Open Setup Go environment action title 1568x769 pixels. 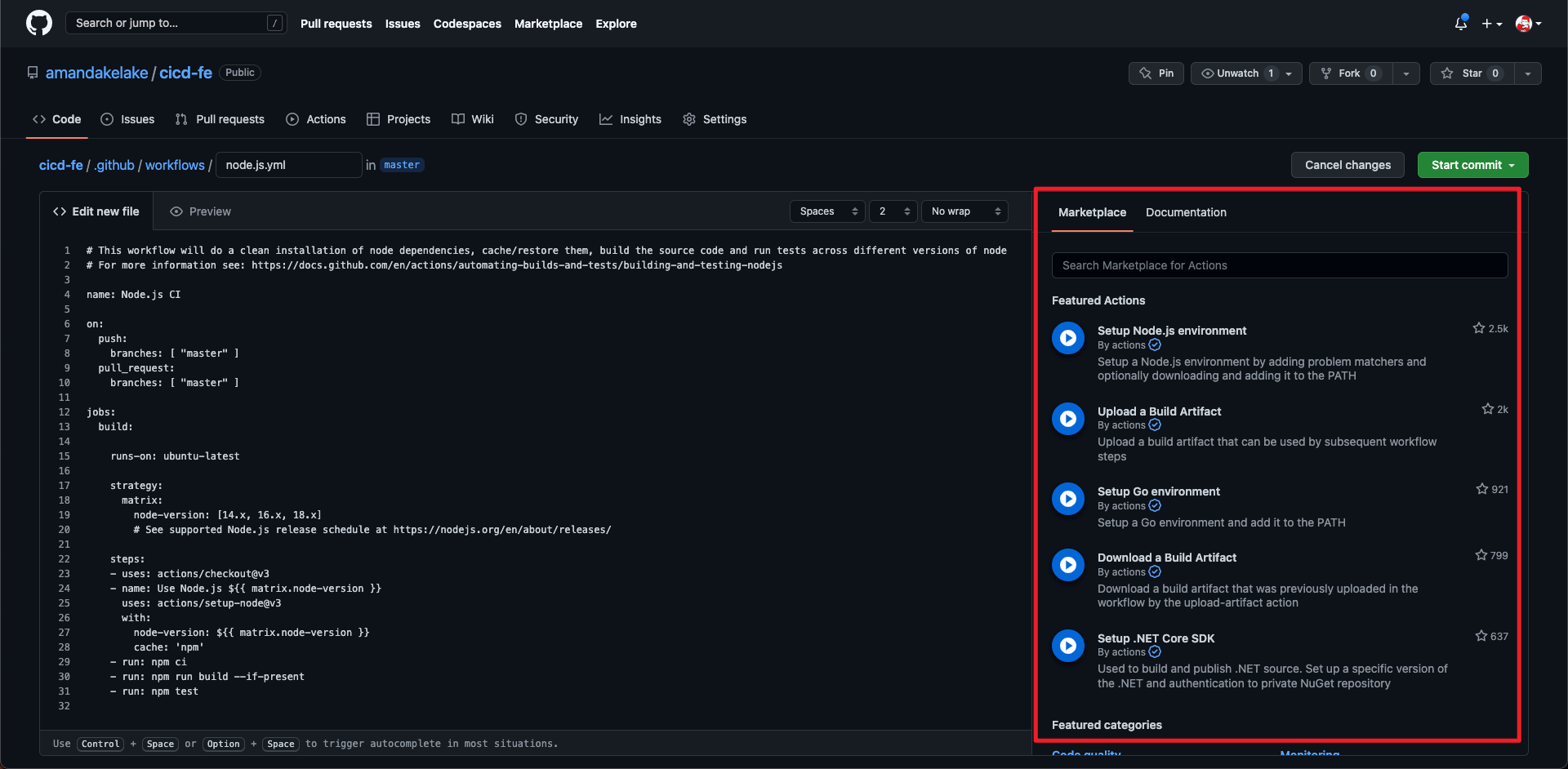(1158, 491)
